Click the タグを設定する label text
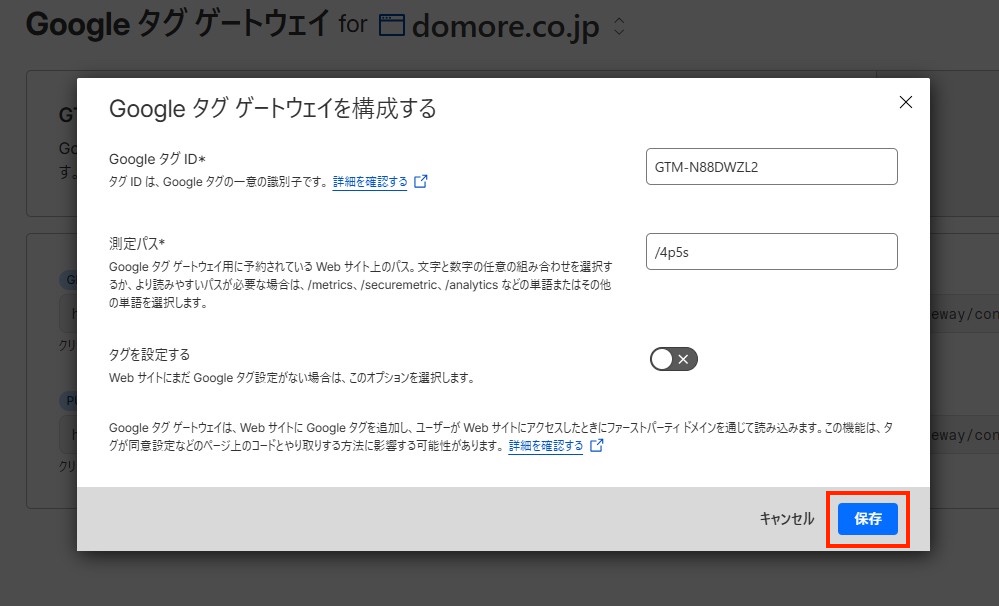This screenshot has height=606, width=999. (x=149, y=355)
